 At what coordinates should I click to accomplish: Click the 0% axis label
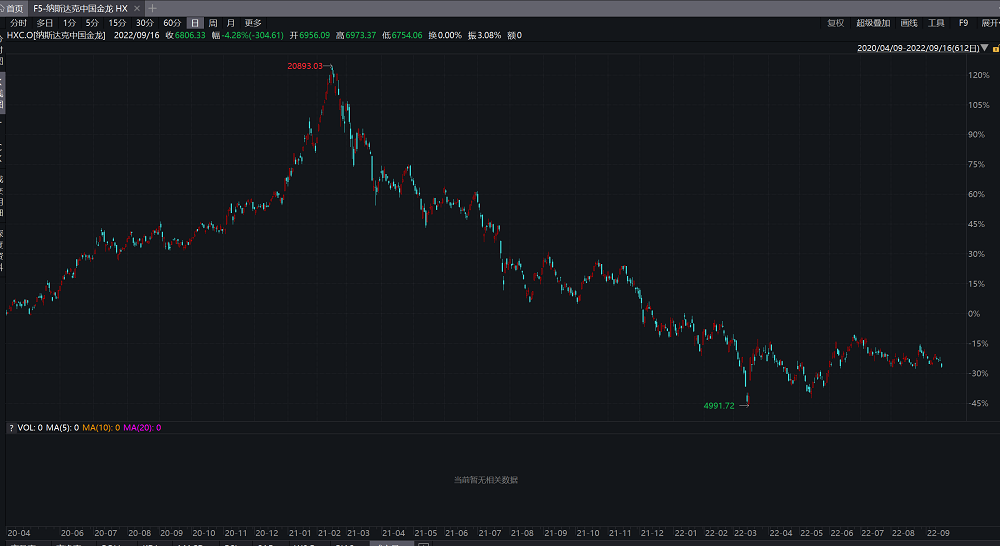974,314
